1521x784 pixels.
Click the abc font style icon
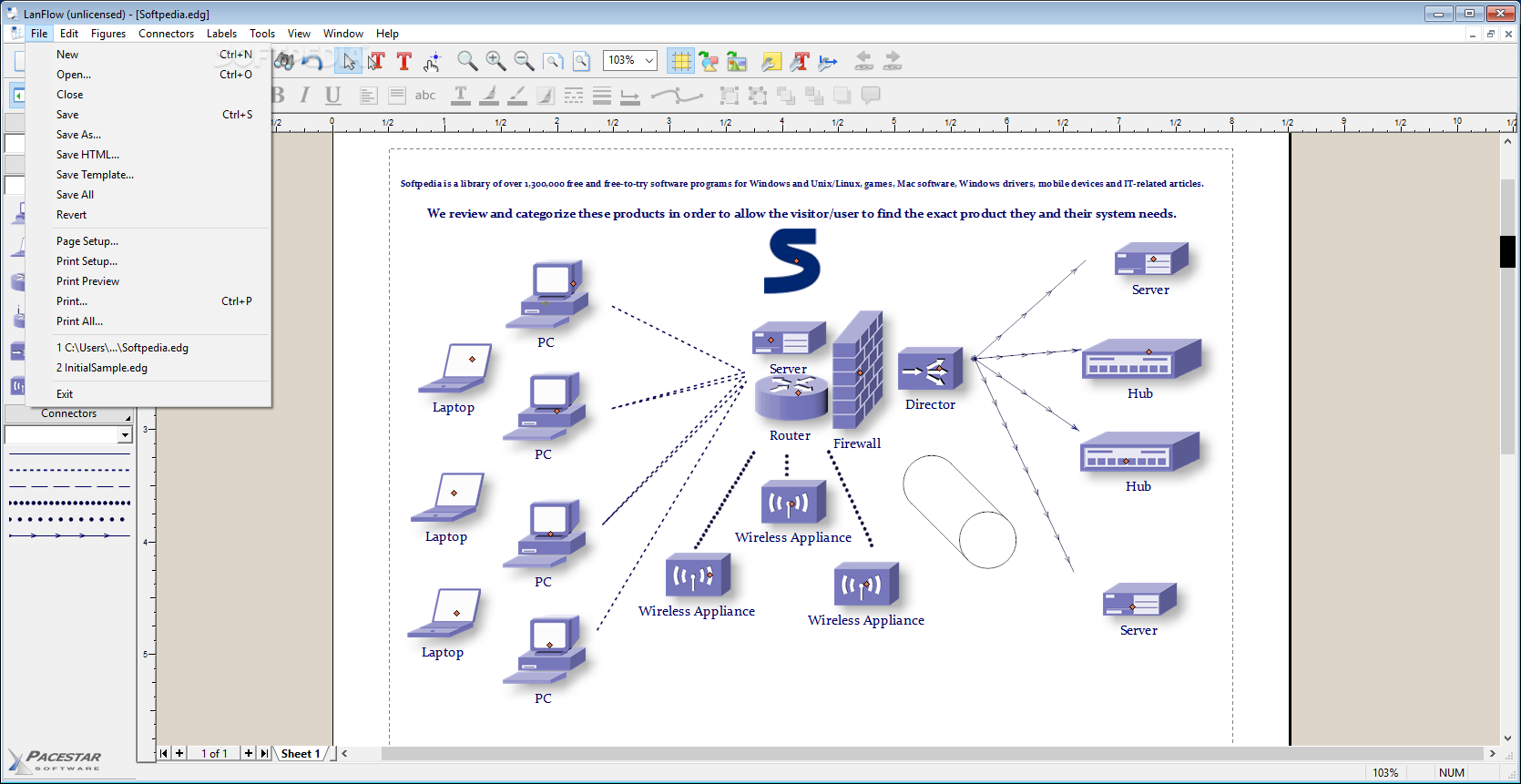click(x=425, y=95)
